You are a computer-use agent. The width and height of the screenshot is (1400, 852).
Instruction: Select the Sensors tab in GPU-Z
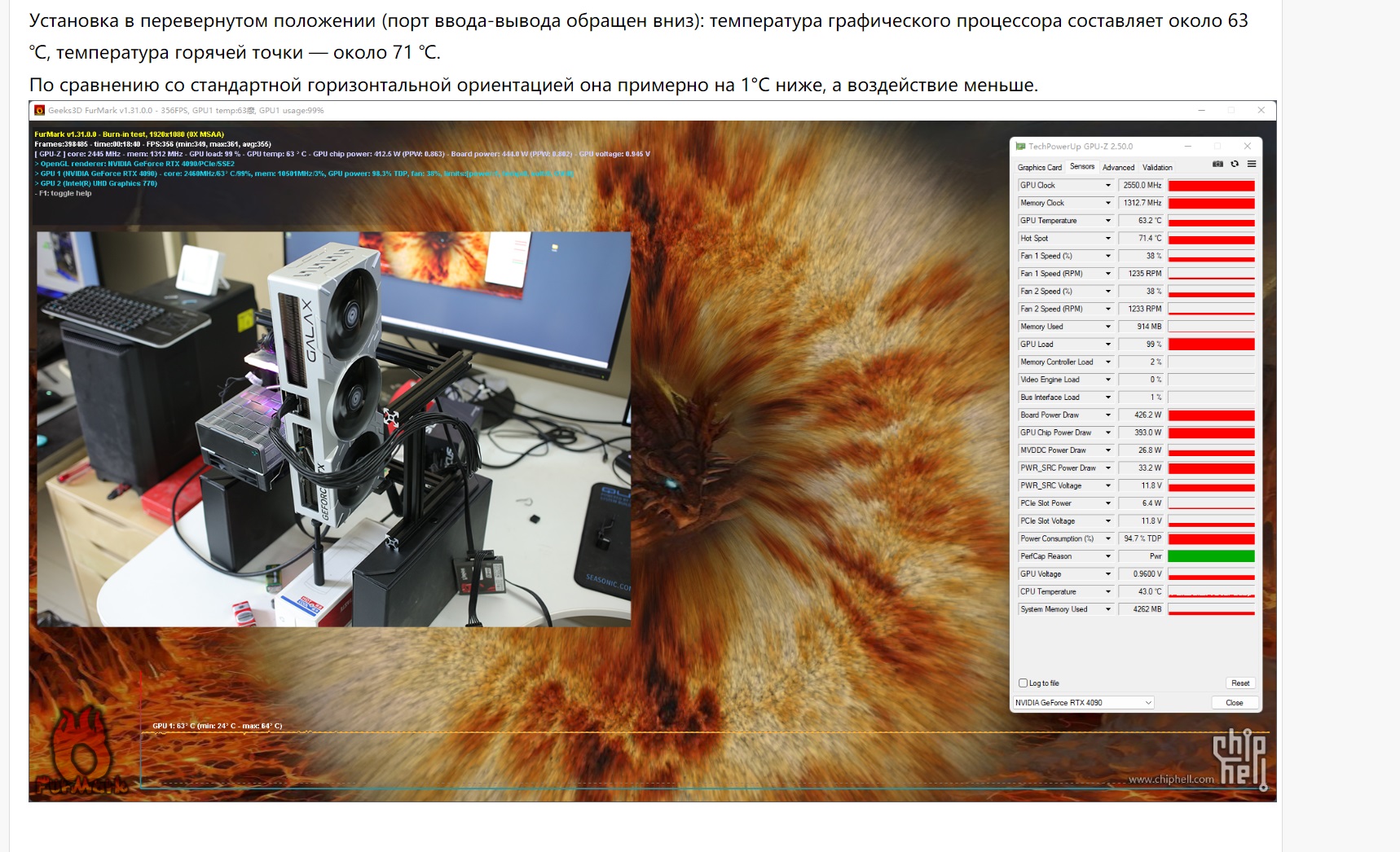[x=1082, y=166]
